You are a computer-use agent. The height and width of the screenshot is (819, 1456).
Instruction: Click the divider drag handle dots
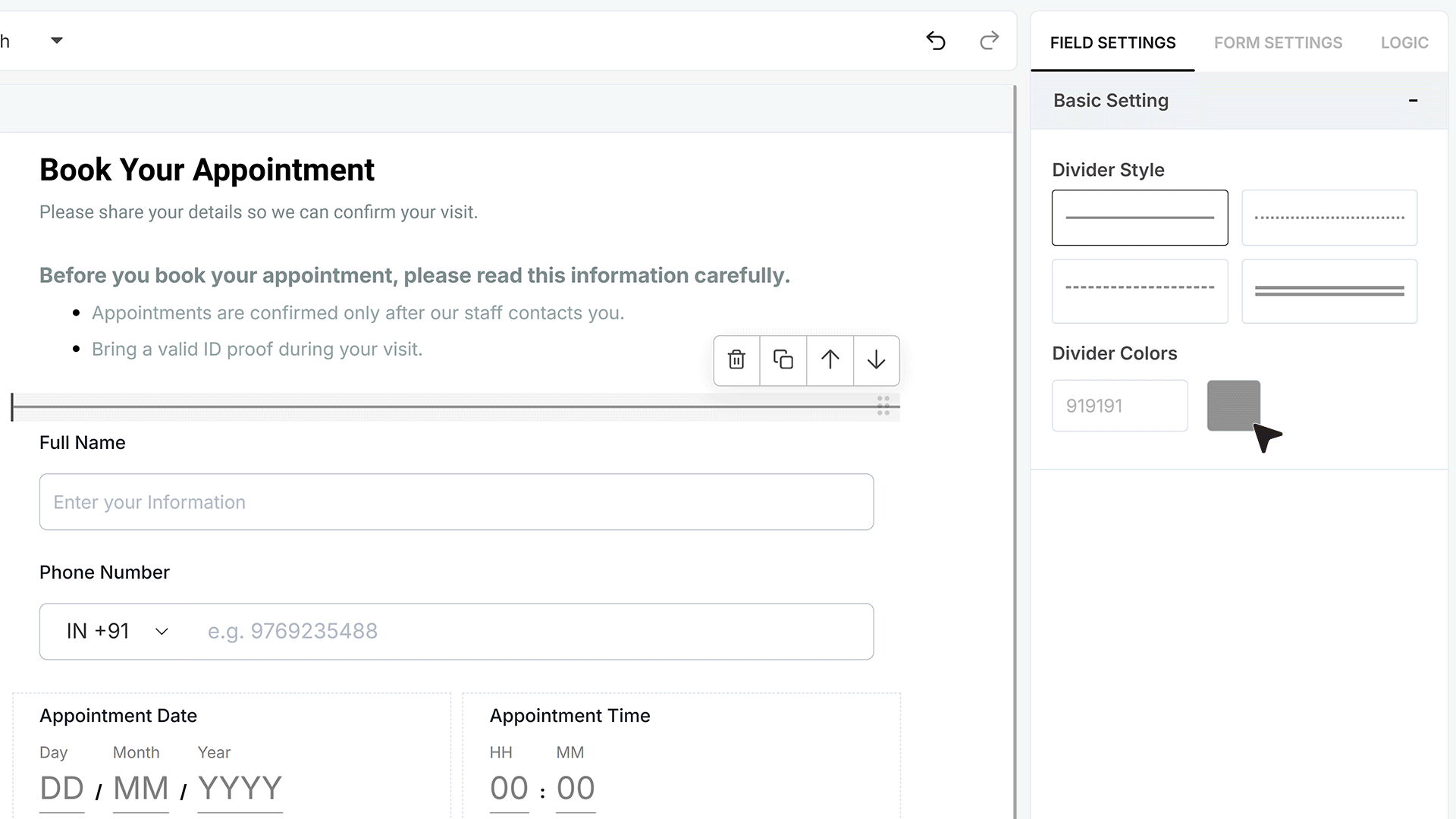(x=883, y=406)
